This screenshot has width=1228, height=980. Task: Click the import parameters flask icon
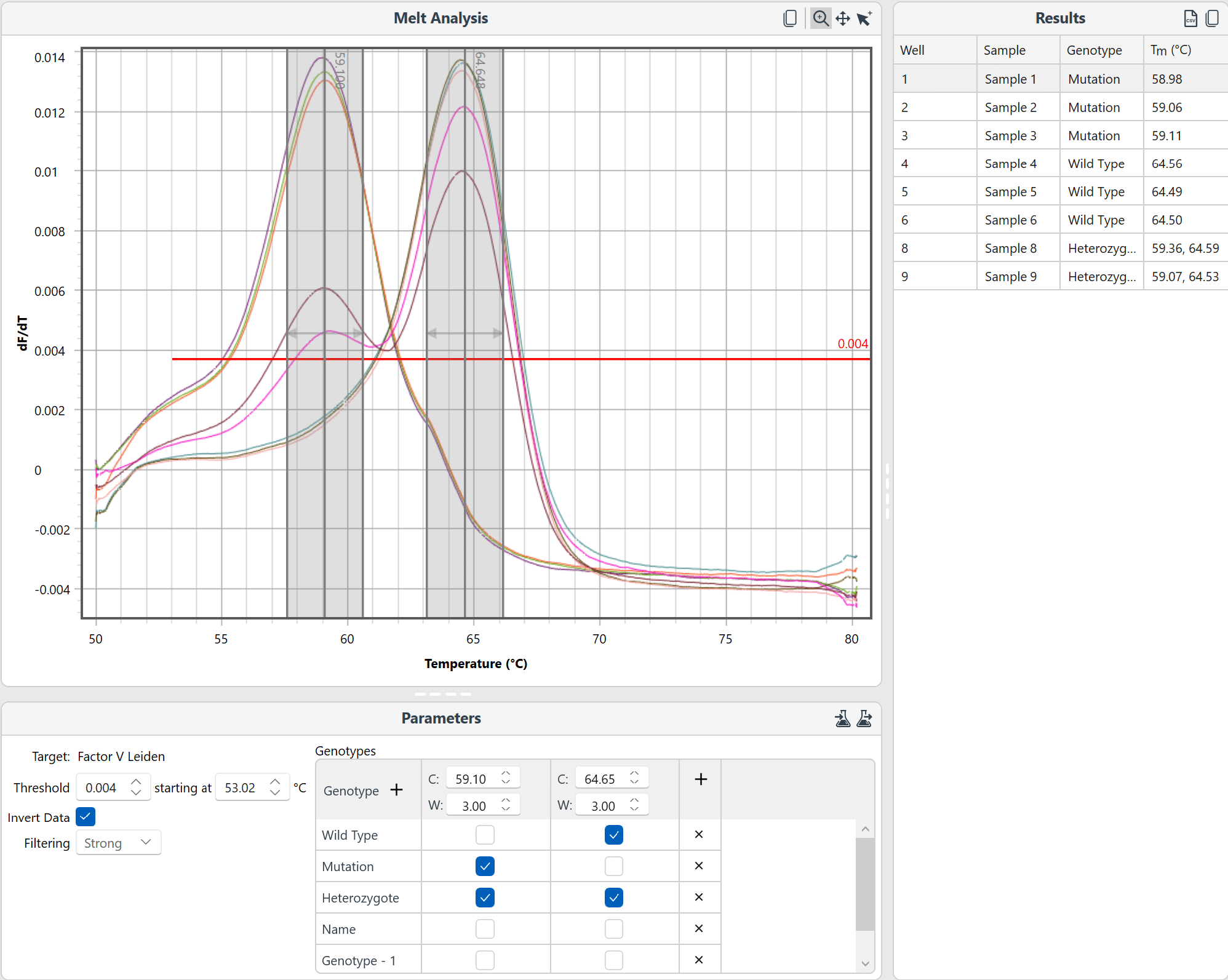pos(842,718)
